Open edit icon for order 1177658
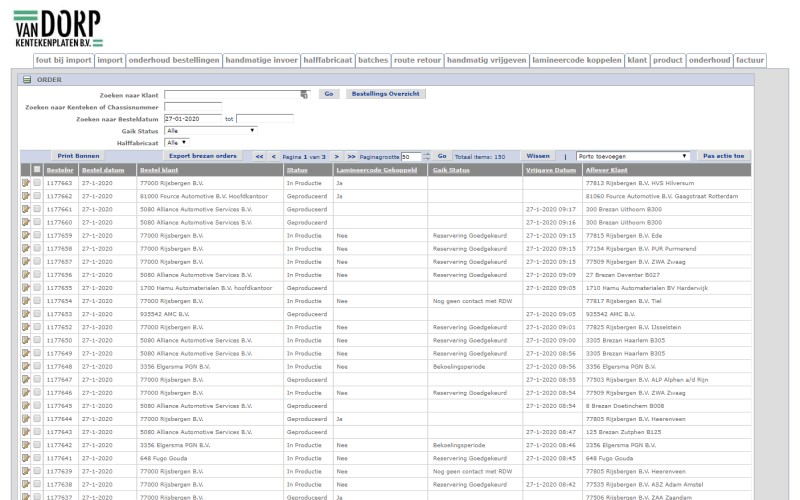The image size is (800, 500). click(26, 248)
